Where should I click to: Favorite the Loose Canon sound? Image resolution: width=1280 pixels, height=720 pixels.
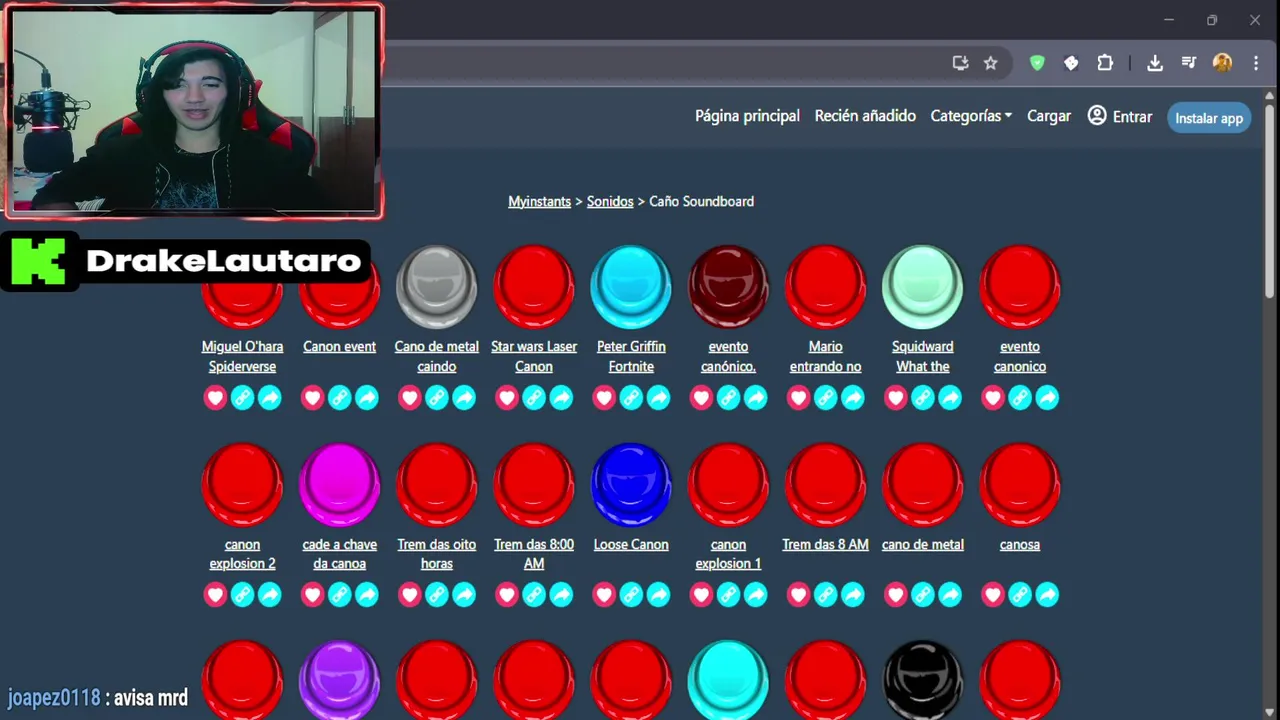pos(604,595)
